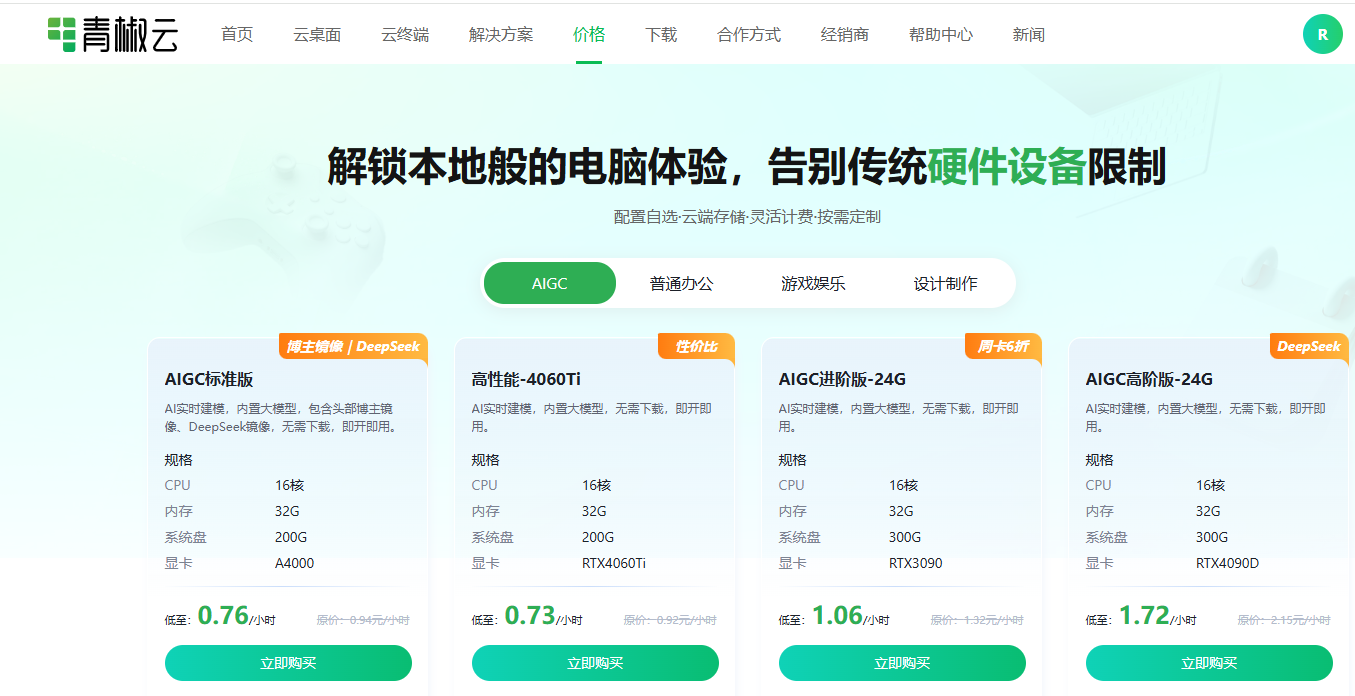
Task: Go to the 下载 page
Action: pos(661,34)
